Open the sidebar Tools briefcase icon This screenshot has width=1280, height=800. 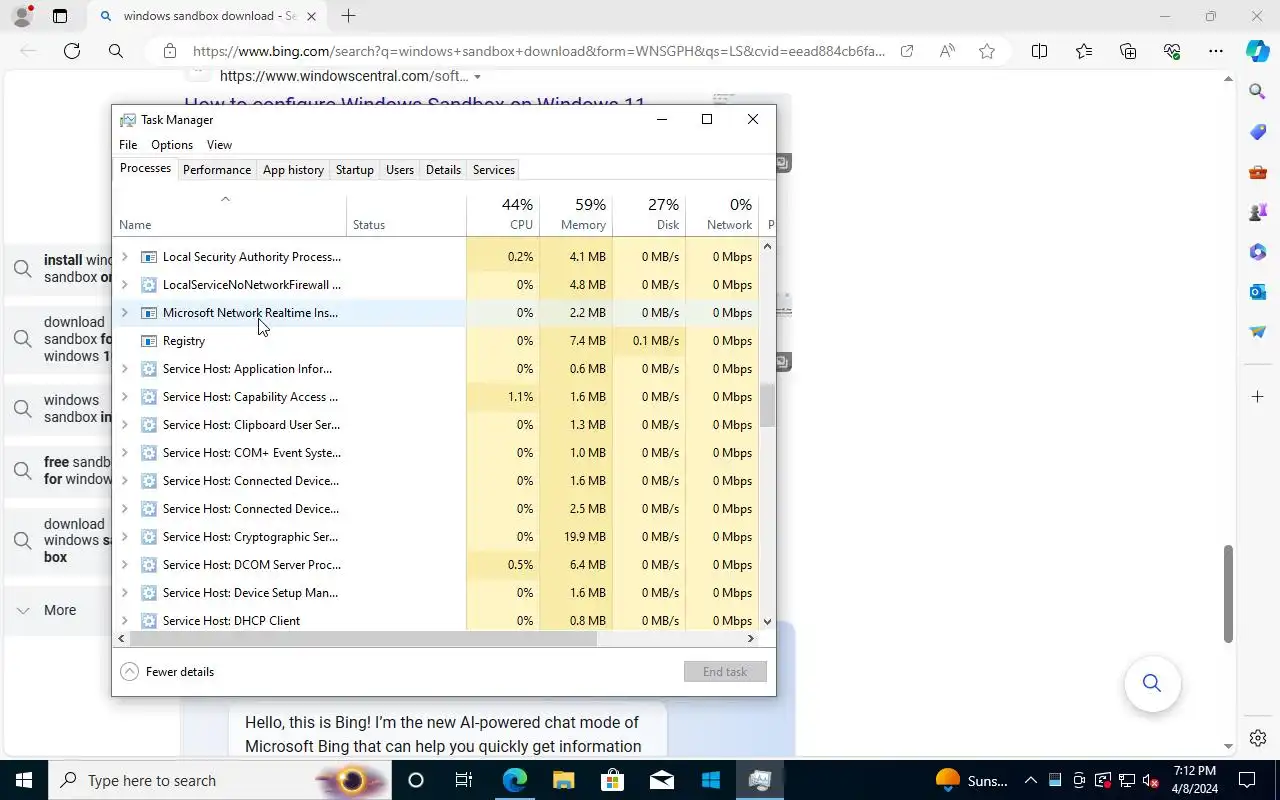[x=1258, y=172]
